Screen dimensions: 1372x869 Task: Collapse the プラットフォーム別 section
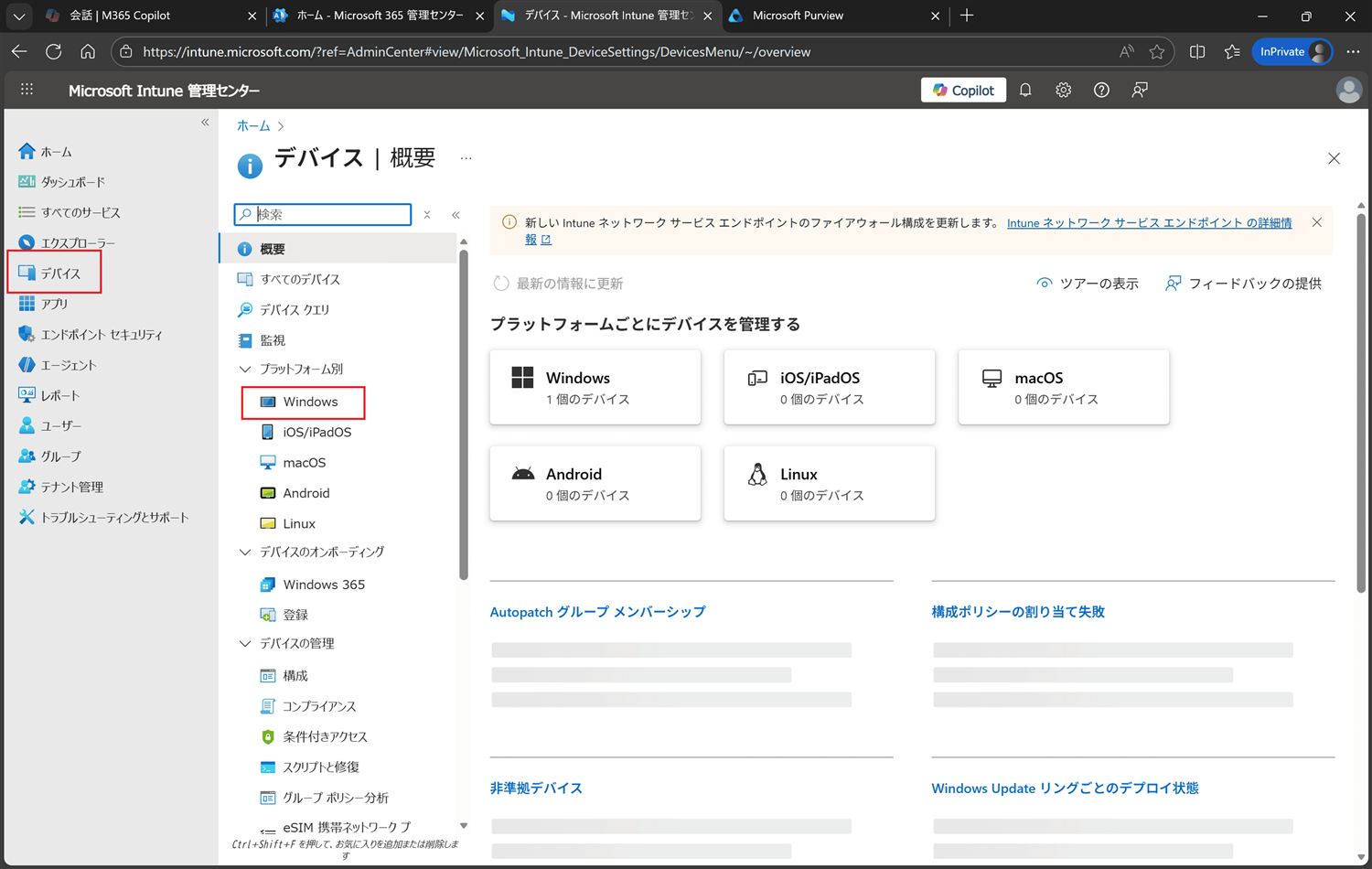(245, 369)
